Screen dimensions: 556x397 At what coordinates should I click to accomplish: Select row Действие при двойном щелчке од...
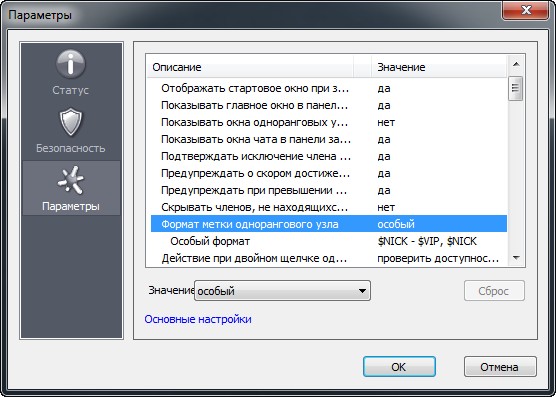329,258
